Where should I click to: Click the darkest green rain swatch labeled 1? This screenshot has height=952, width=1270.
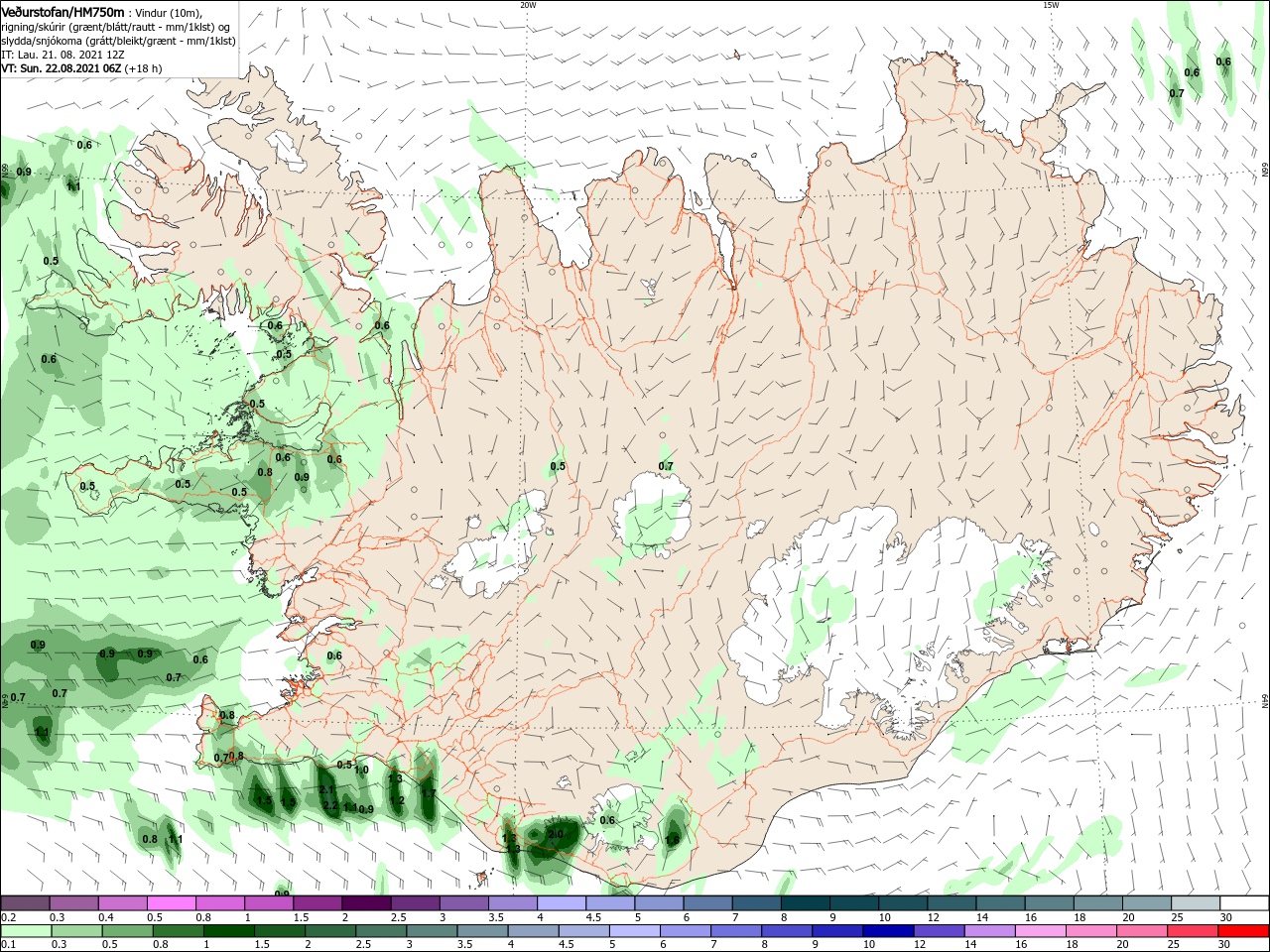click(x=229, y=931)
